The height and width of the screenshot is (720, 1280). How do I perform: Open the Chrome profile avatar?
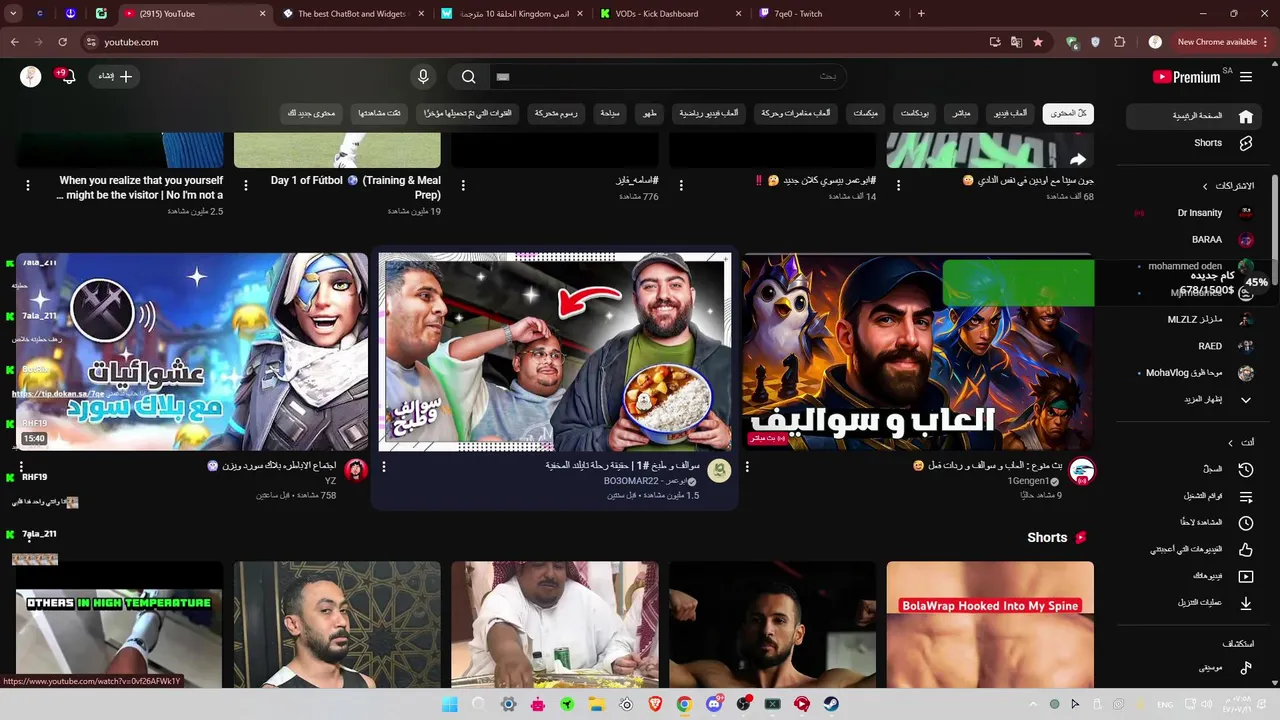coord(1155,42)
